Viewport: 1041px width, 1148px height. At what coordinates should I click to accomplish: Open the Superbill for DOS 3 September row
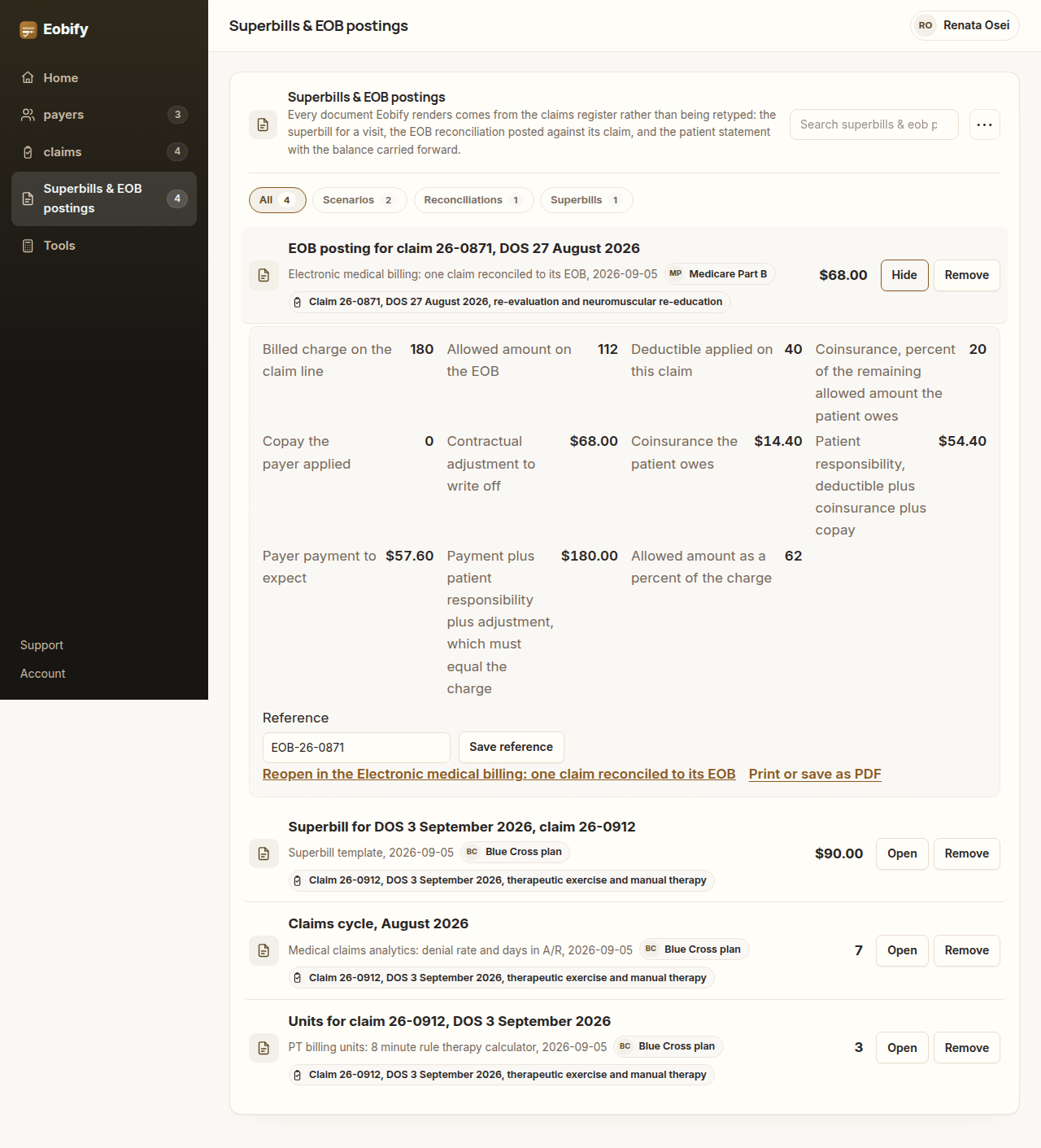[x=902, y=853]
